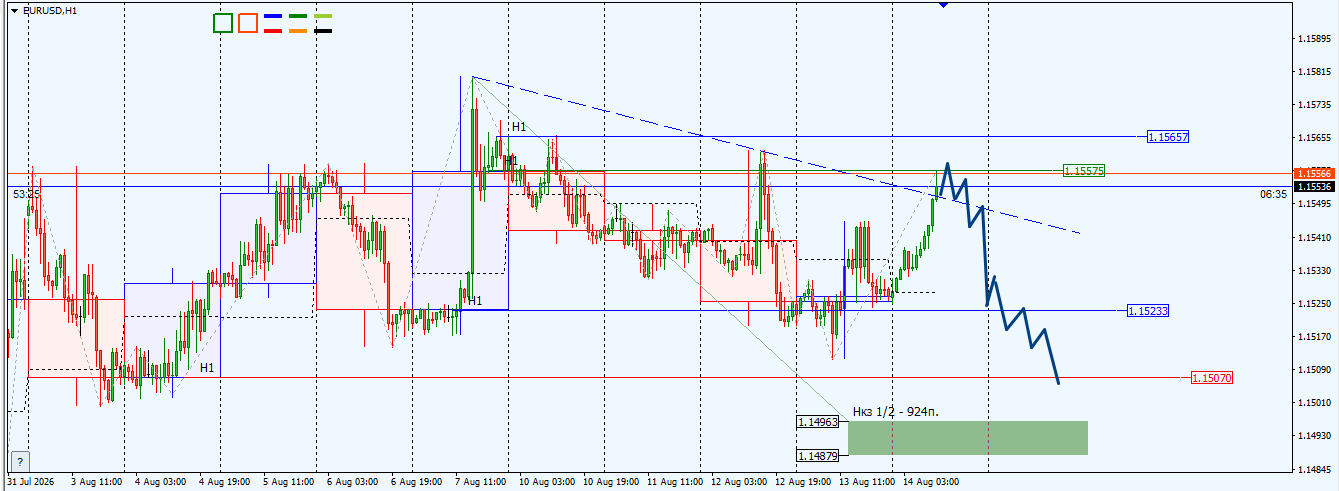1339x491 pixels.
Task: Click the 06:35 timer label
Action: coord(1274,194)
